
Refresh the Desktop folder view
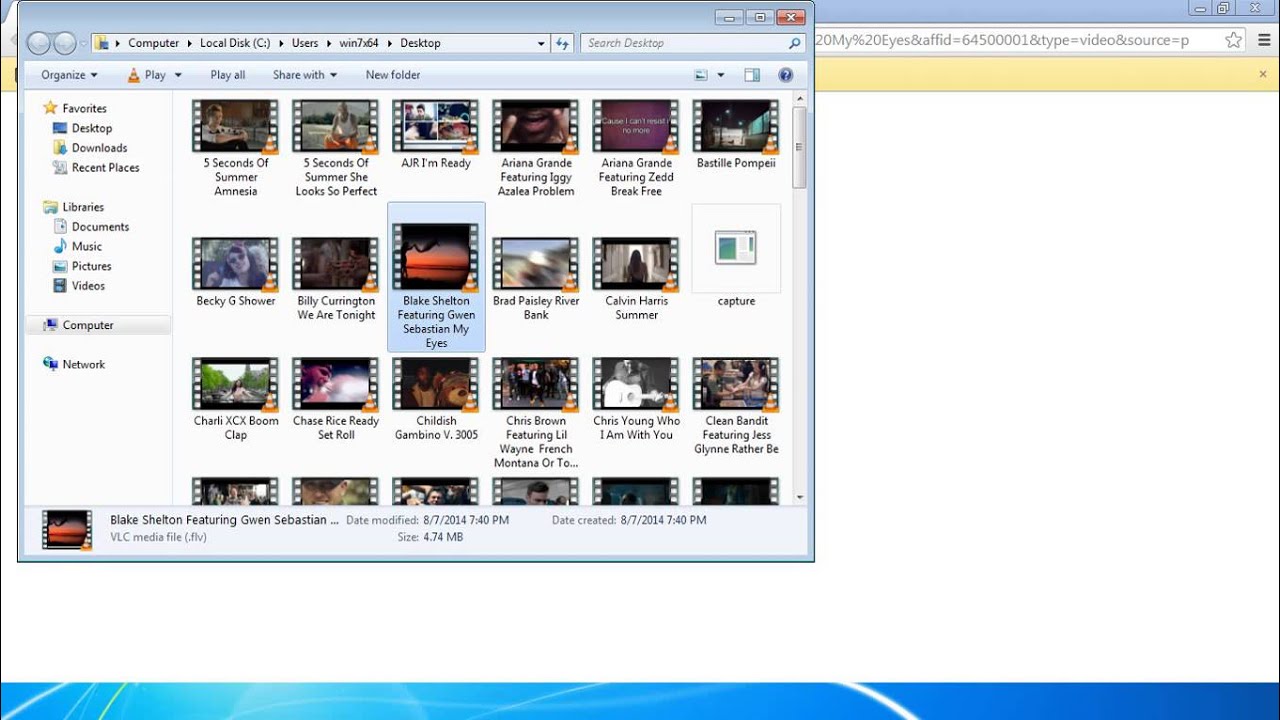pyautogui.click(x=562, y=43)
